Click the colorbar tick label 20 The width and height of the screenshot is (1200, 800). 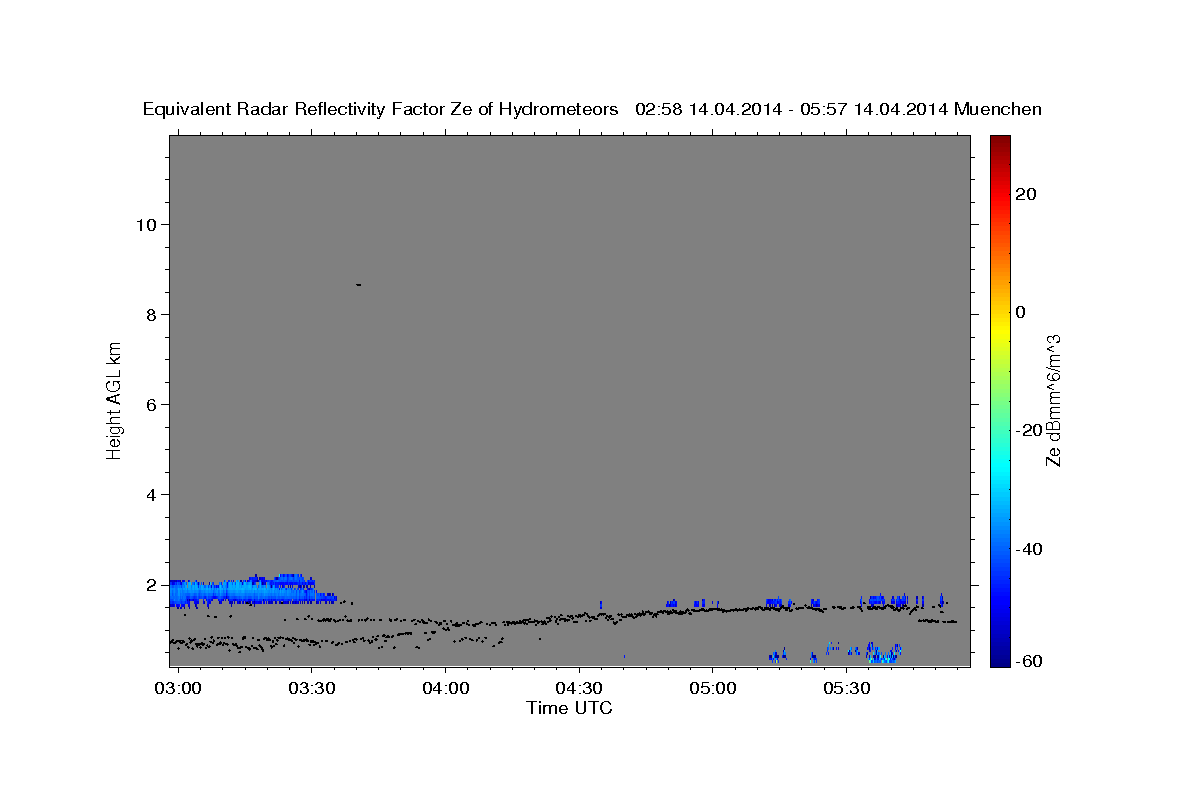point(1025,194)
